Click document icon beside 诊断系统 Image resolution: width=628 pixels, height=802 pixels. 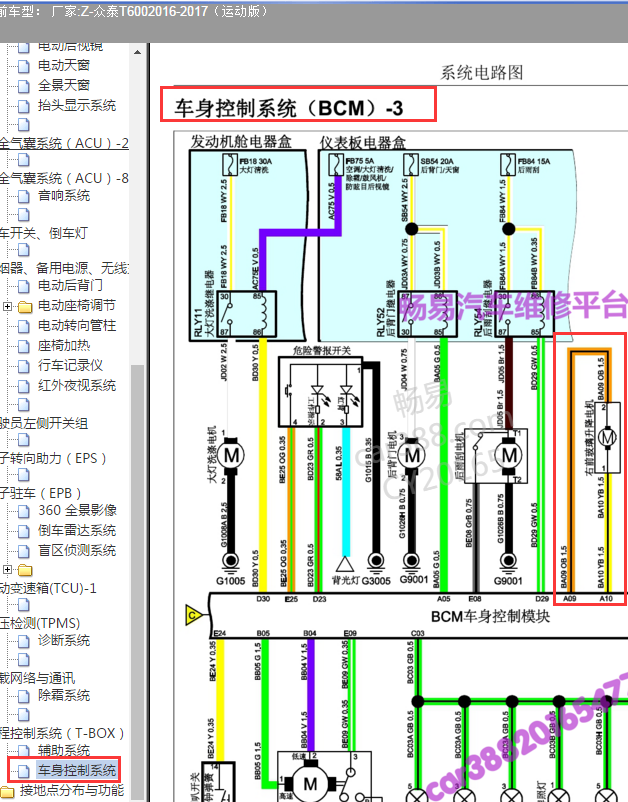(x=24, y=641)
